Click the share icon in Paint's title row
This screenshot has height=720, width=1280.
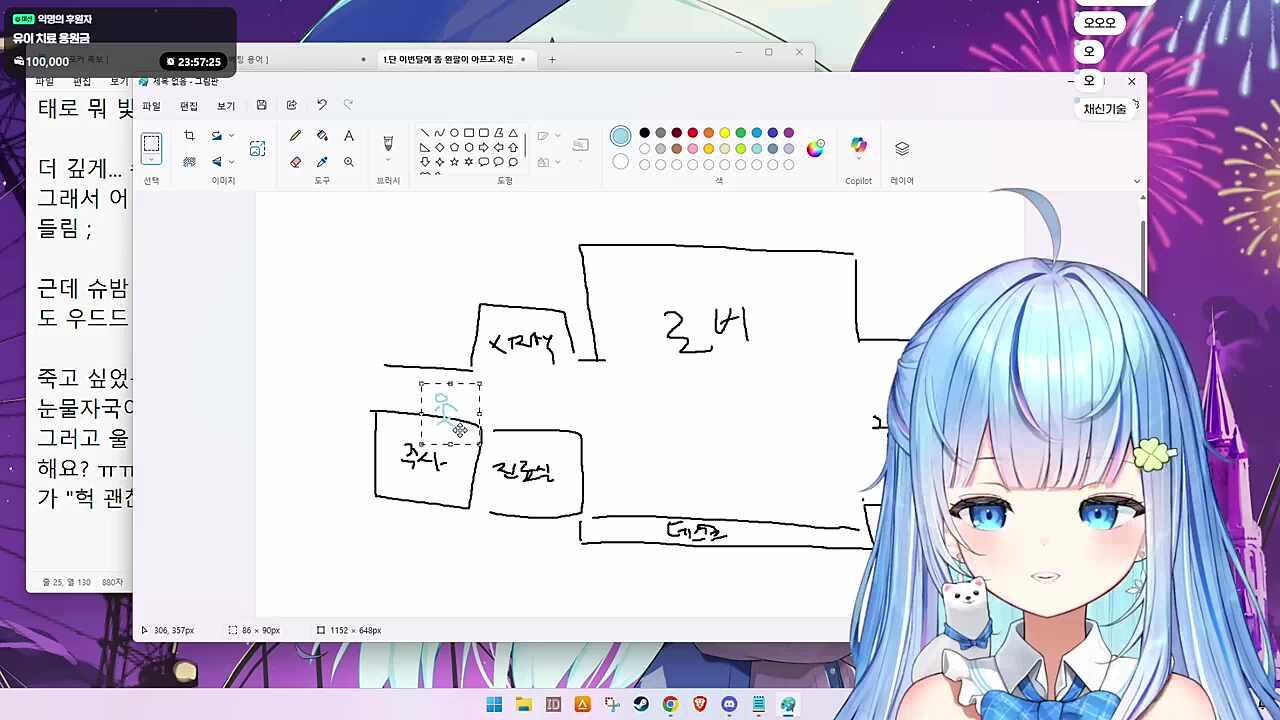click(x=292, y=105)
